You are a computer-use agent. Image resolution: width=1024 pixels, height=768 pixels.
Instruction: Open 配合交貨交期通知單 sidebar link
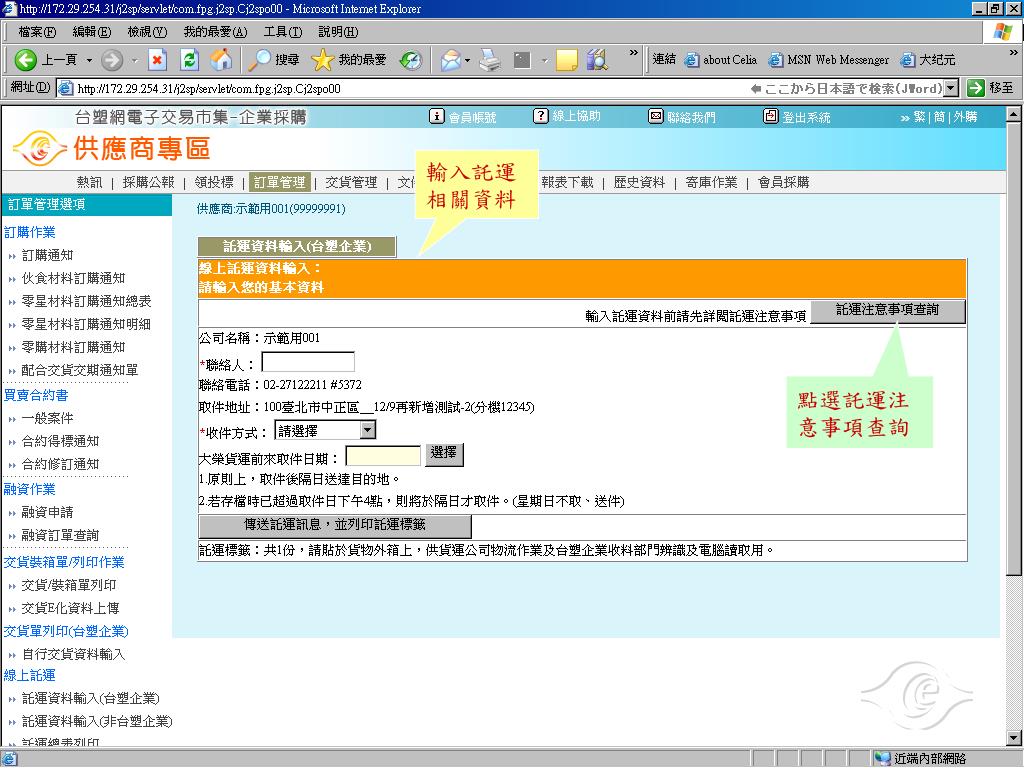[80, 370]
